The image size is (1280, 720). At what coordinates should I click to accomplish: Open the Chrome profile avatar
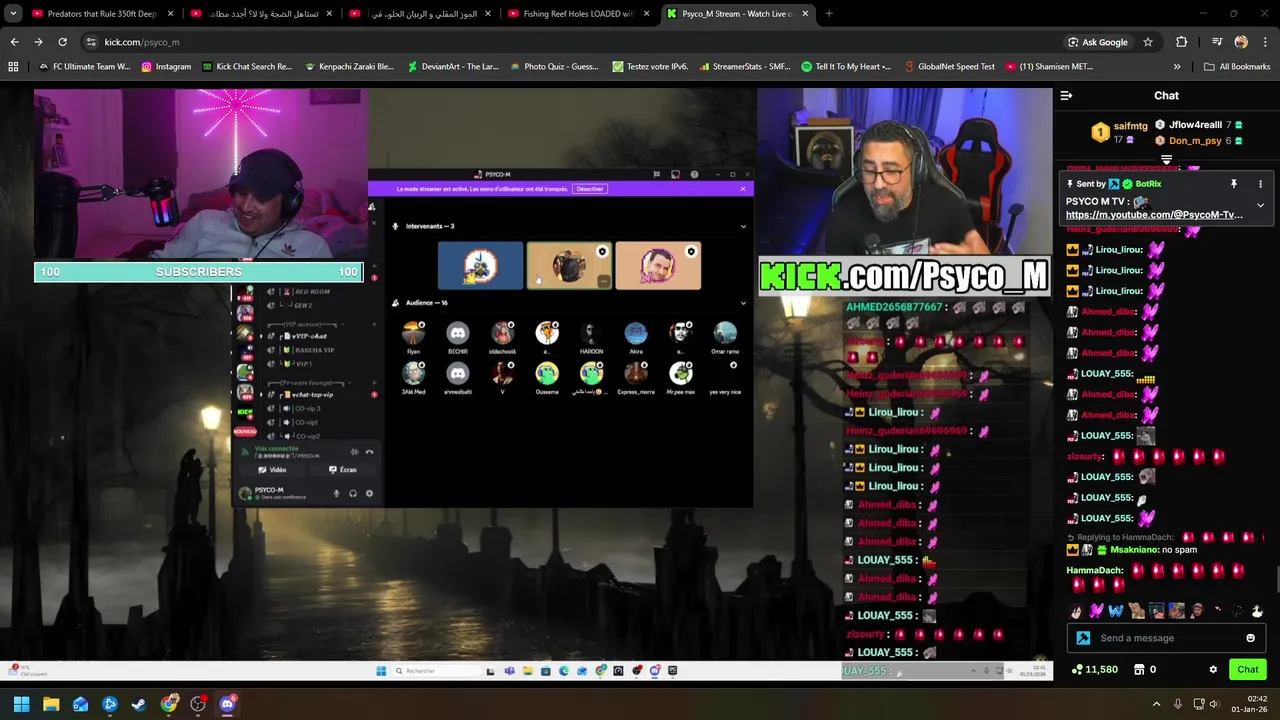click(1241, 42)
